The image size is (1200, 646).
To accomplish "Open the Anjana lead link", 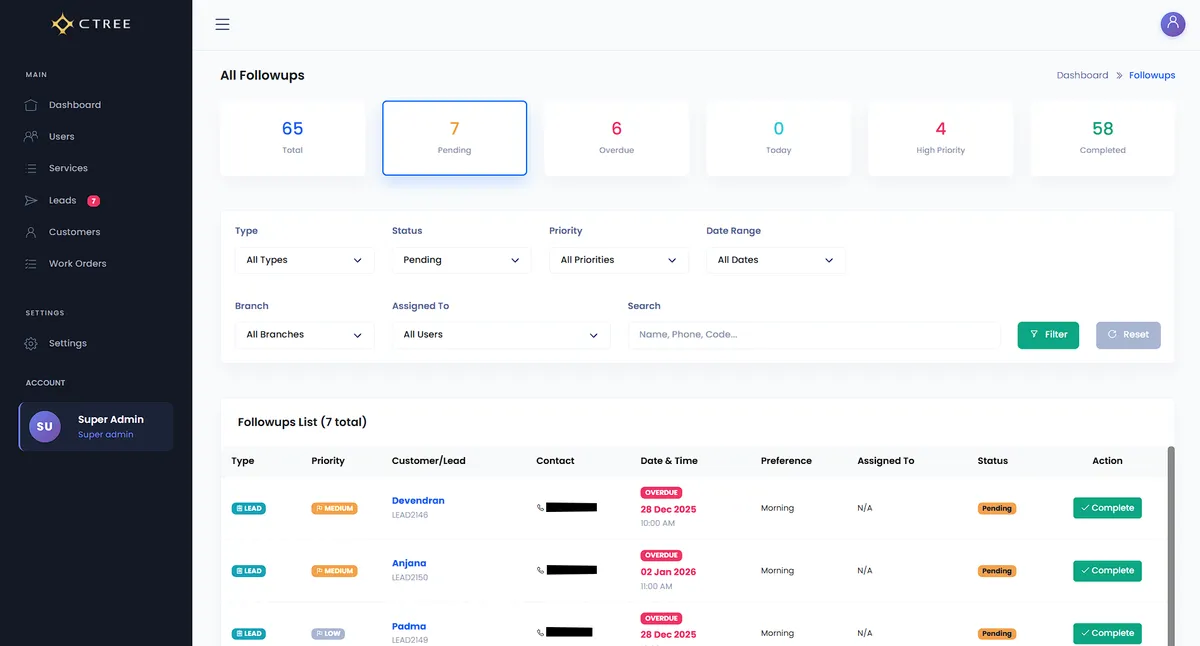I will click(x=409, y=564).
